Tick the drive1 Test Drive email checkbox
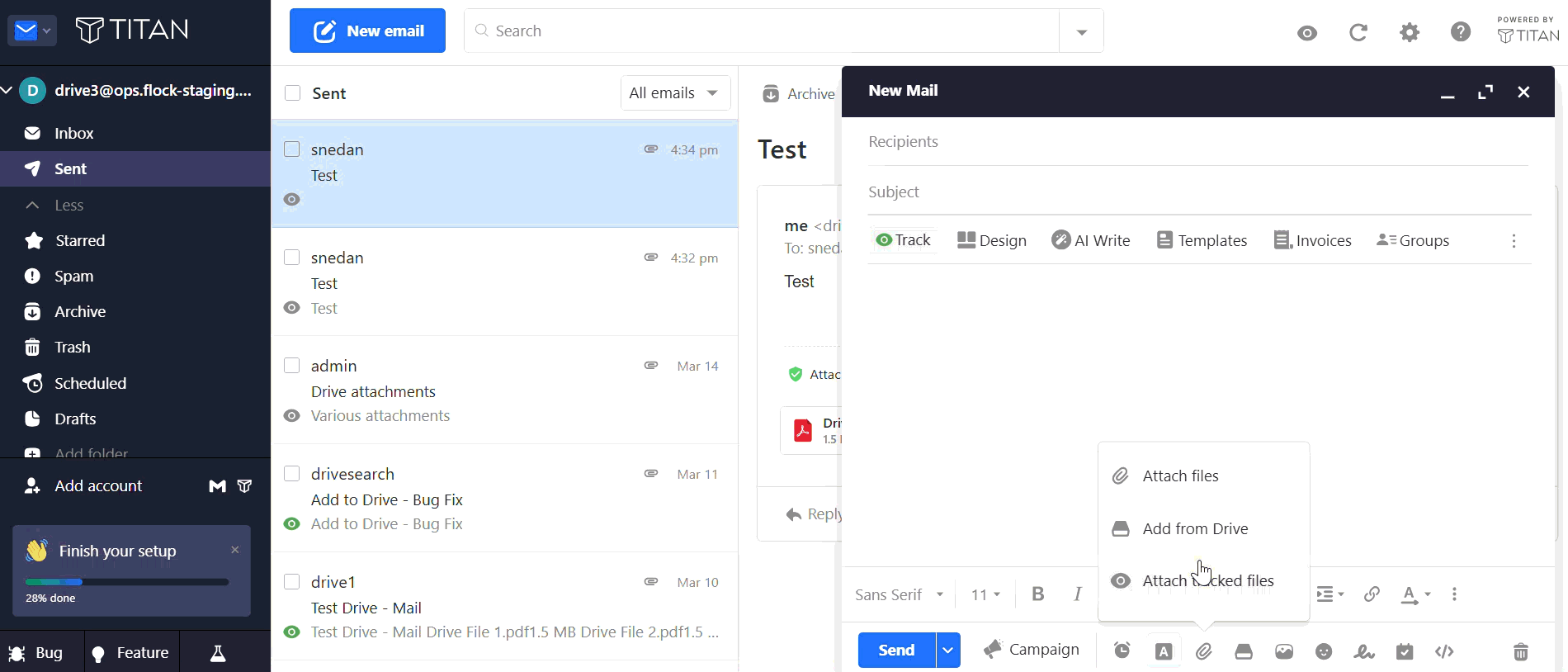The width and height of the screenshot is (1568, 672). tap(292, 581)
